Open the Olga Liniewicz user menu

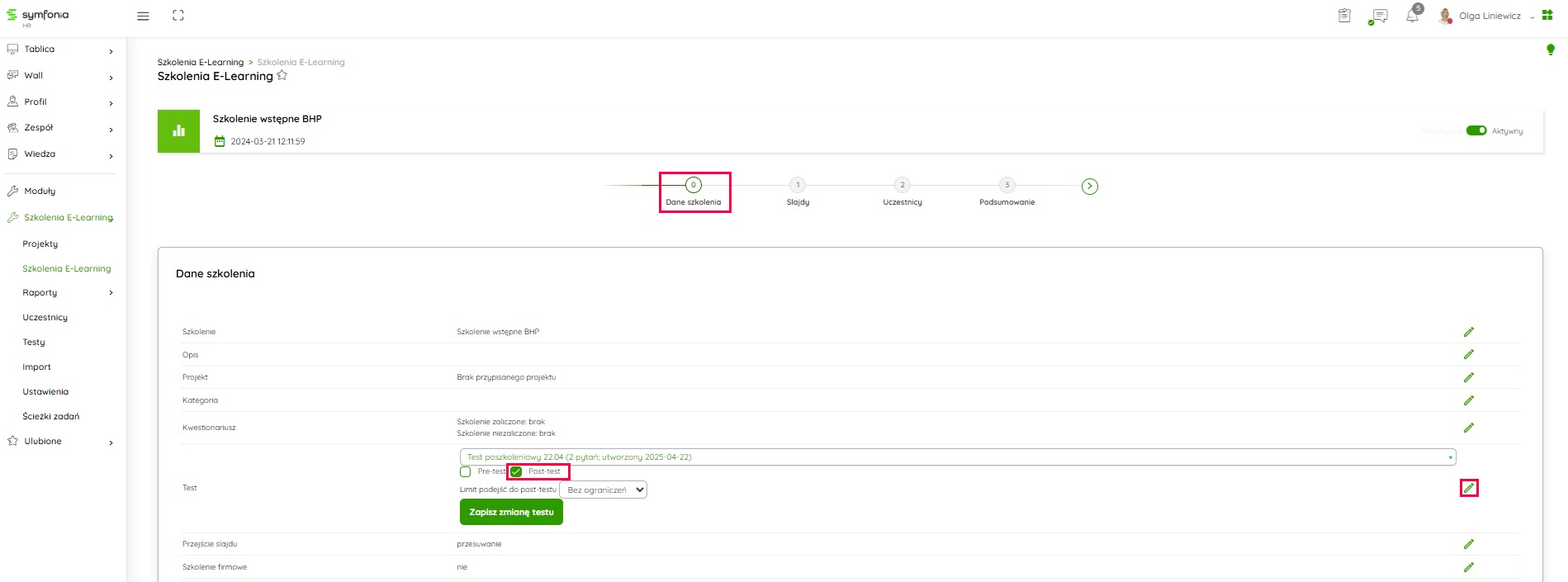(x=1489, y=17)
